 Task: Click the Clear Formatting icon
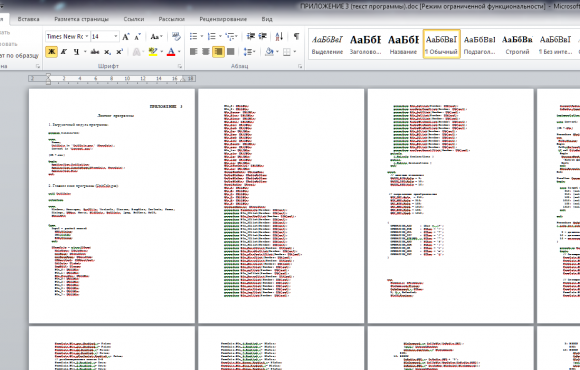(176, 37)
